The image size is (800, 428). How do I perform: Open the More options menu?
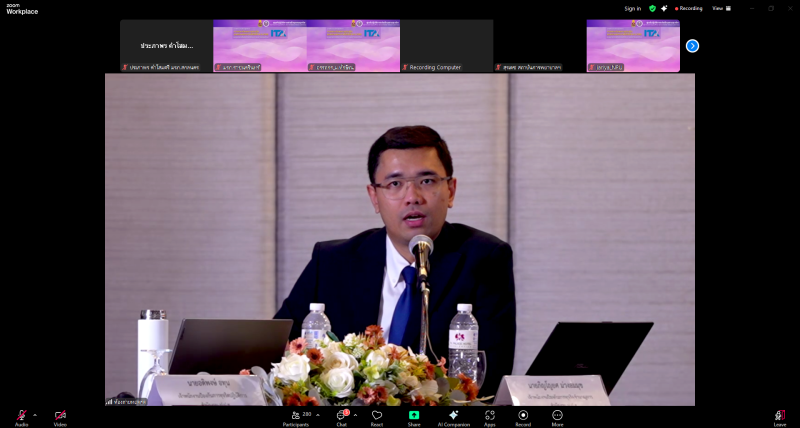[x=557, y=415]
